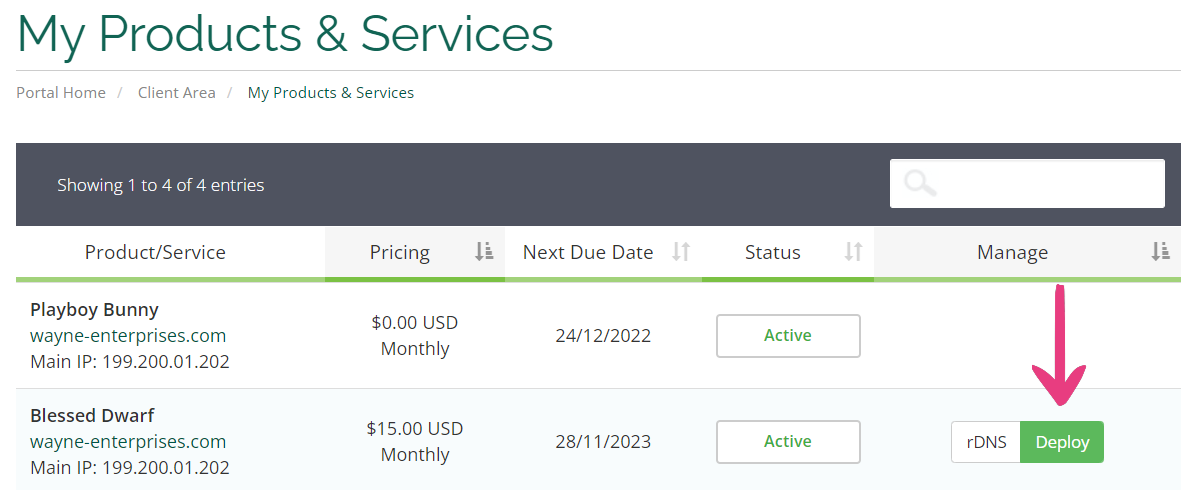The height and width of the screenshot is (490, 1200).
Task: Click the 28/11/2023 due date cell
Action: pos(603,441)
